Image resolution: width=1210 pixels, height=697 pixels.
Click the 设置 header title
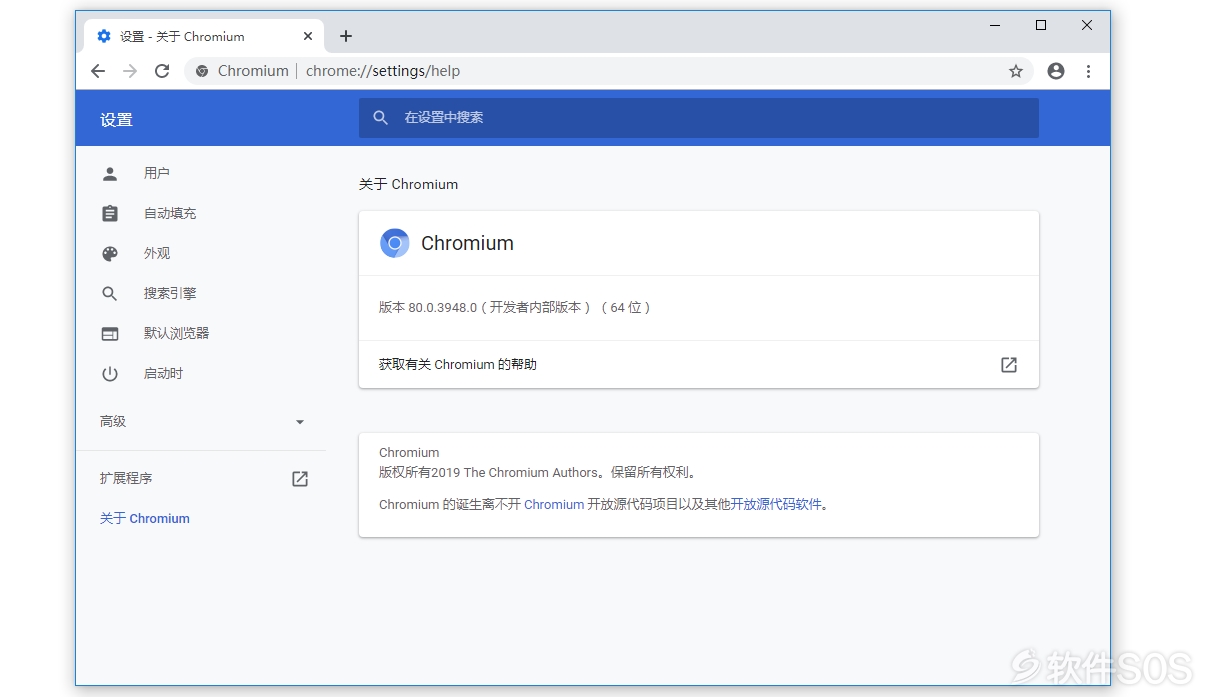coord(116,120)
